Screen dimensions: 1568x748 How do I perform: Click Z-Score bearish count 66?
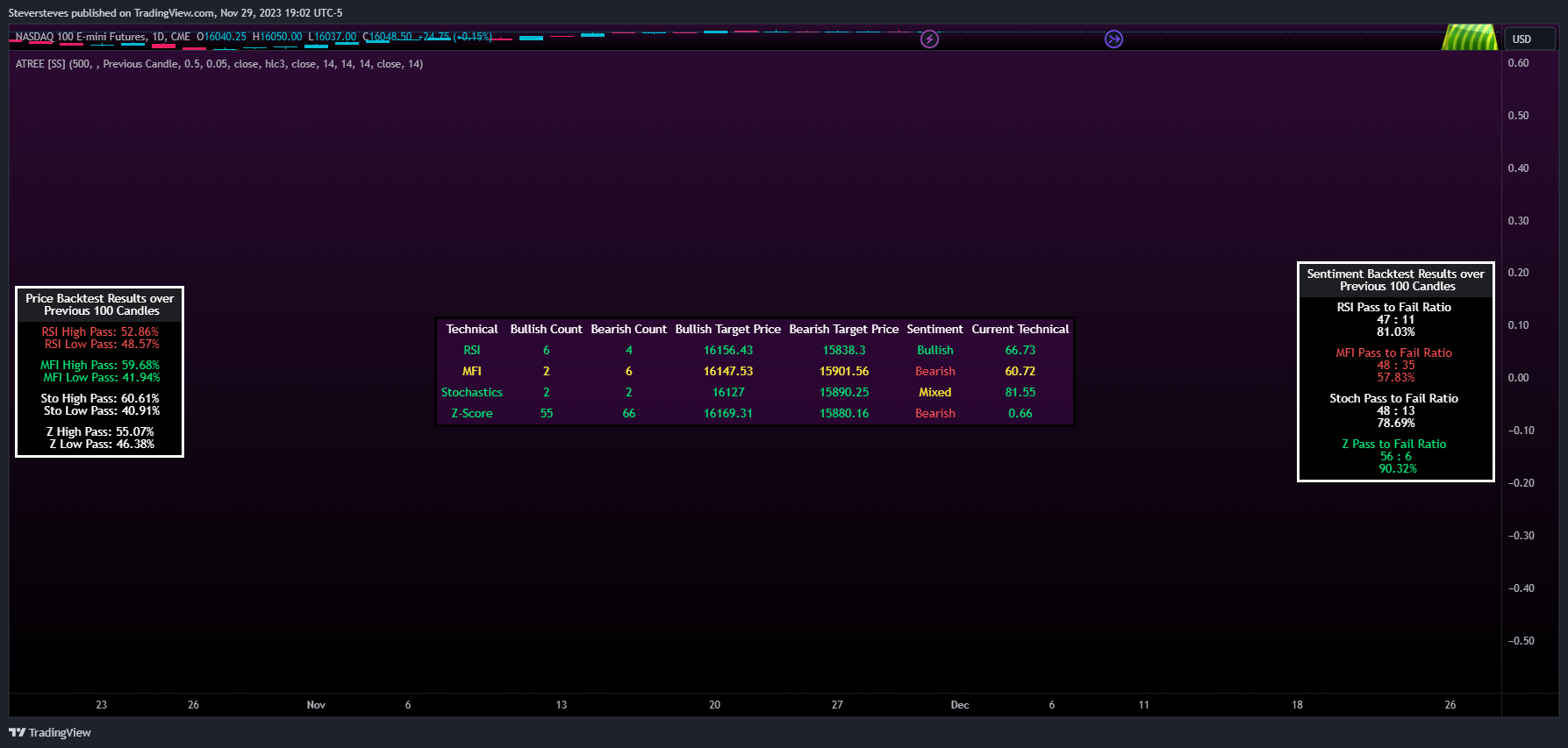pos(629,413)
